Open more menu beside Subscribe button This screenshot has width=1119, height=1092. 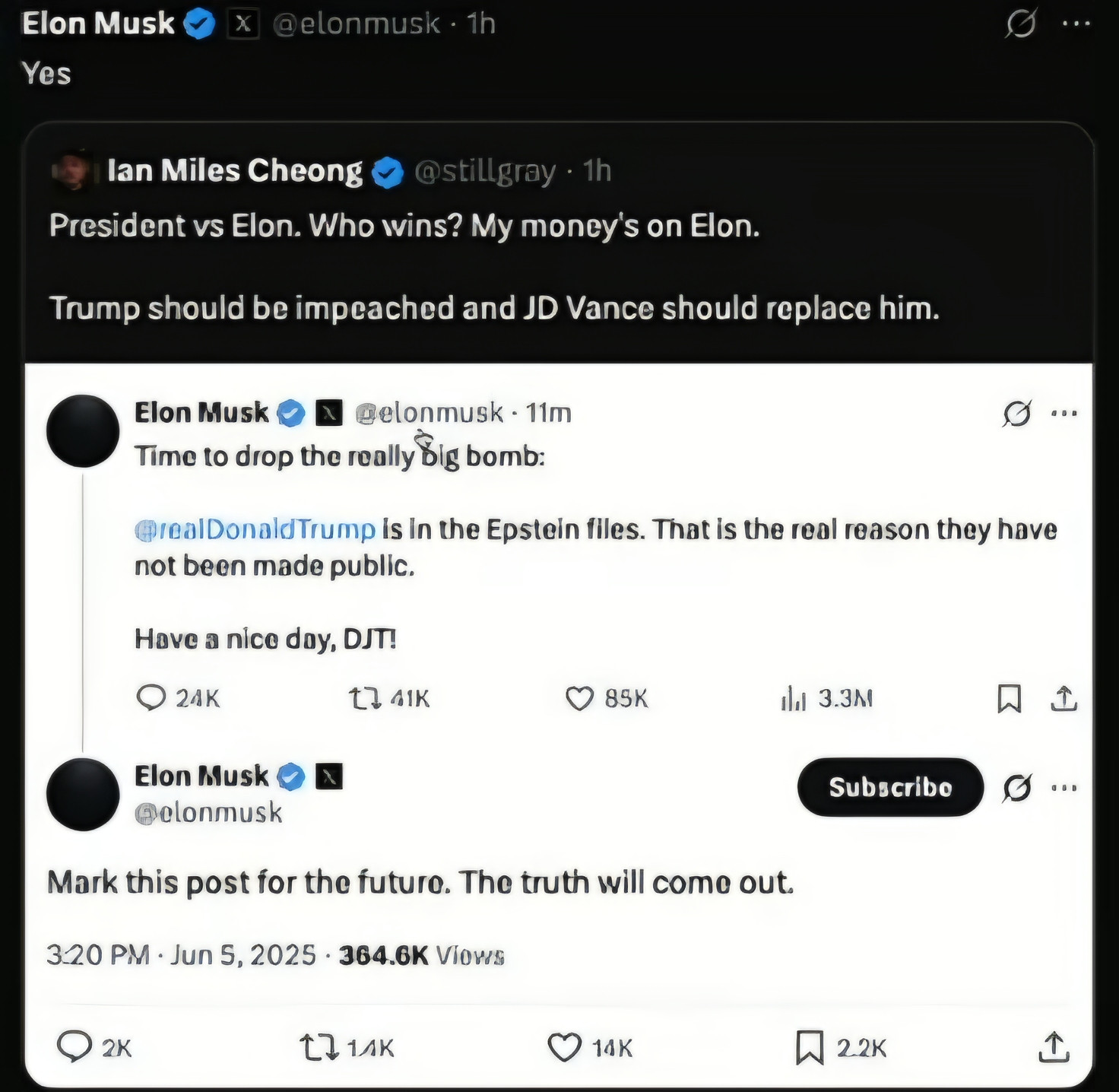pyautogui.click(x=1064, y=788)
